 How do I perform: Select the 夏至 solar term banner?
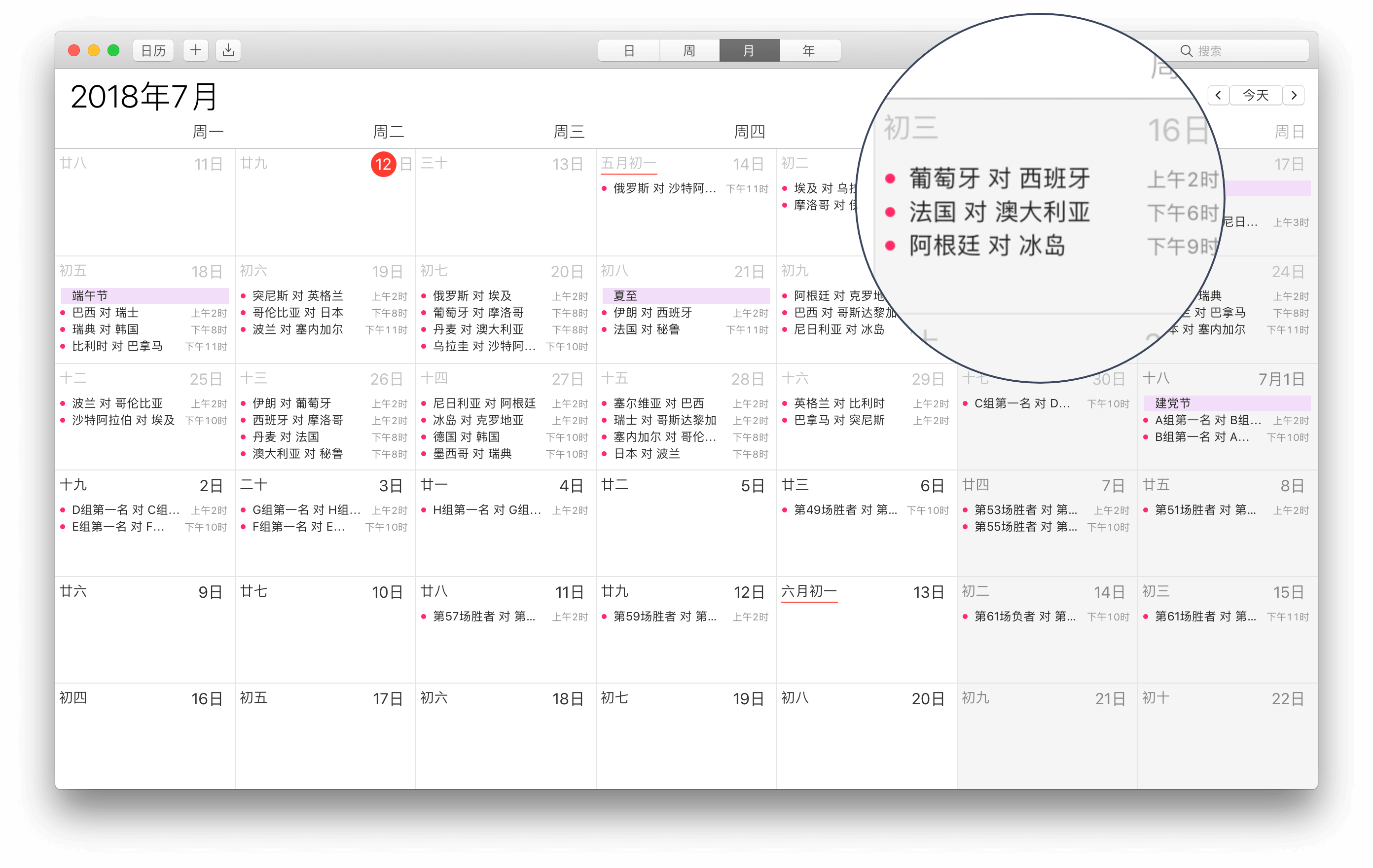pos(686,295)
